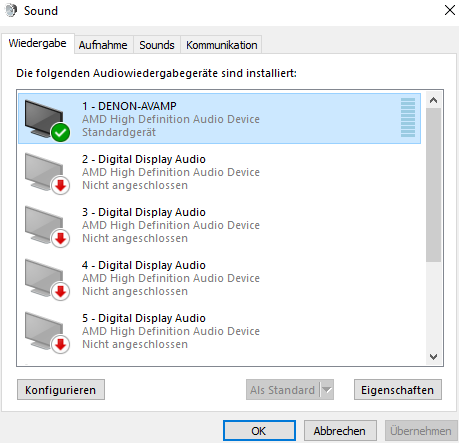Switch to the Aufnahme tab
The image size is (459, 443).
(x=103, y=45)
